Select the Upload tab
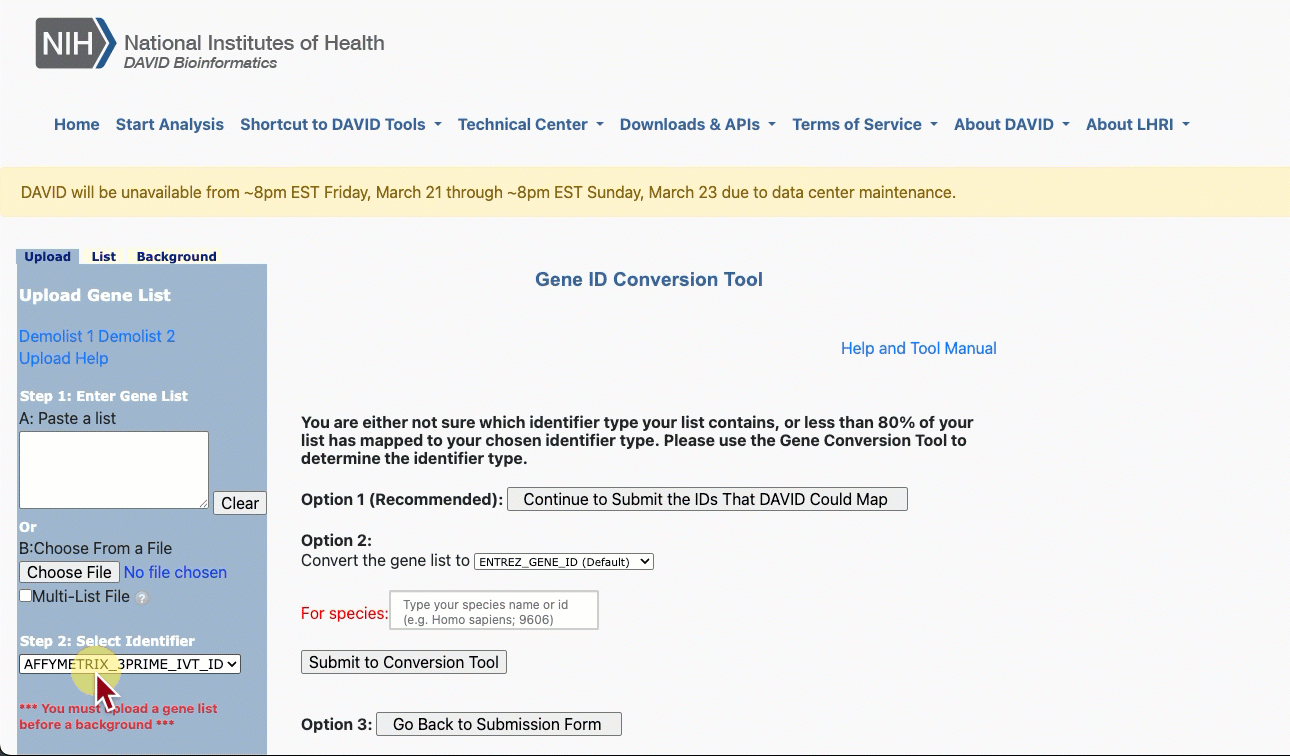 point(47,257)
